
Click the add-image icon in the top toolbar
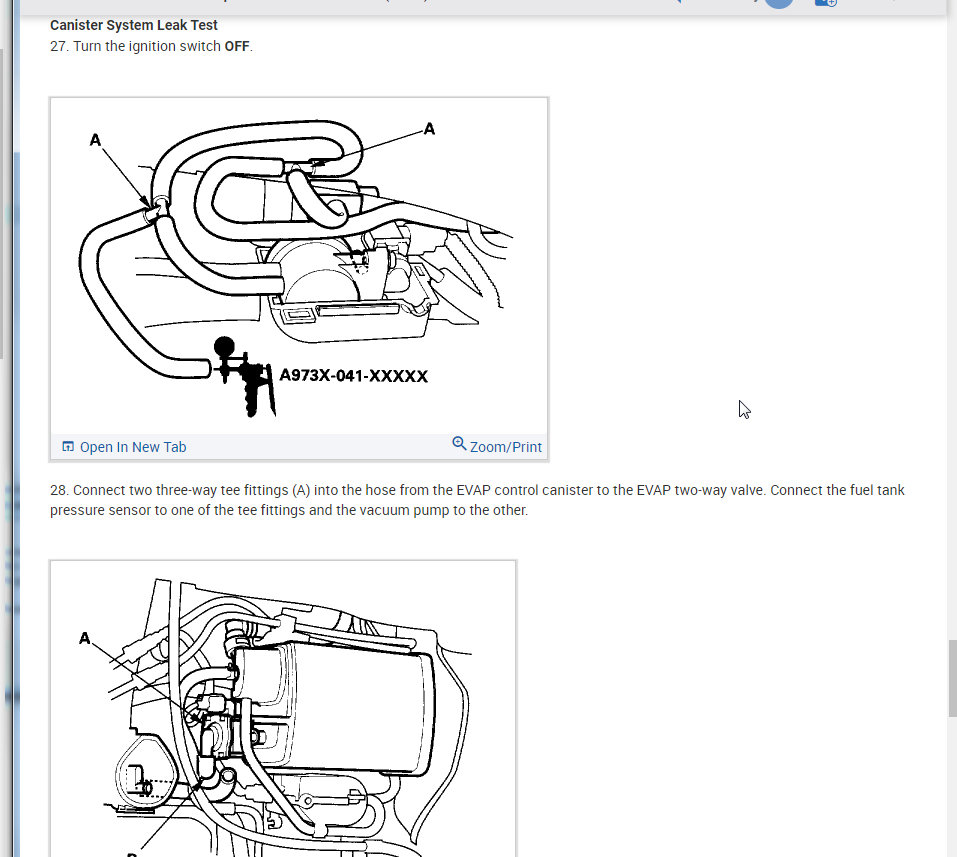click(x=825, y=4)
